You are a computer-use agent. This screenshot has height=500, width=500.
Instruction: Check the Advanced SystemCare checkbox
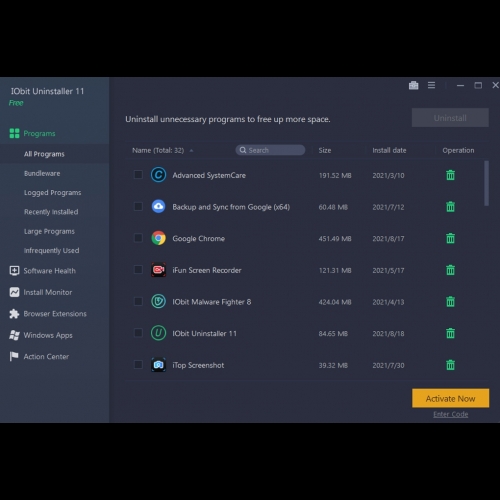coord(138,174)
